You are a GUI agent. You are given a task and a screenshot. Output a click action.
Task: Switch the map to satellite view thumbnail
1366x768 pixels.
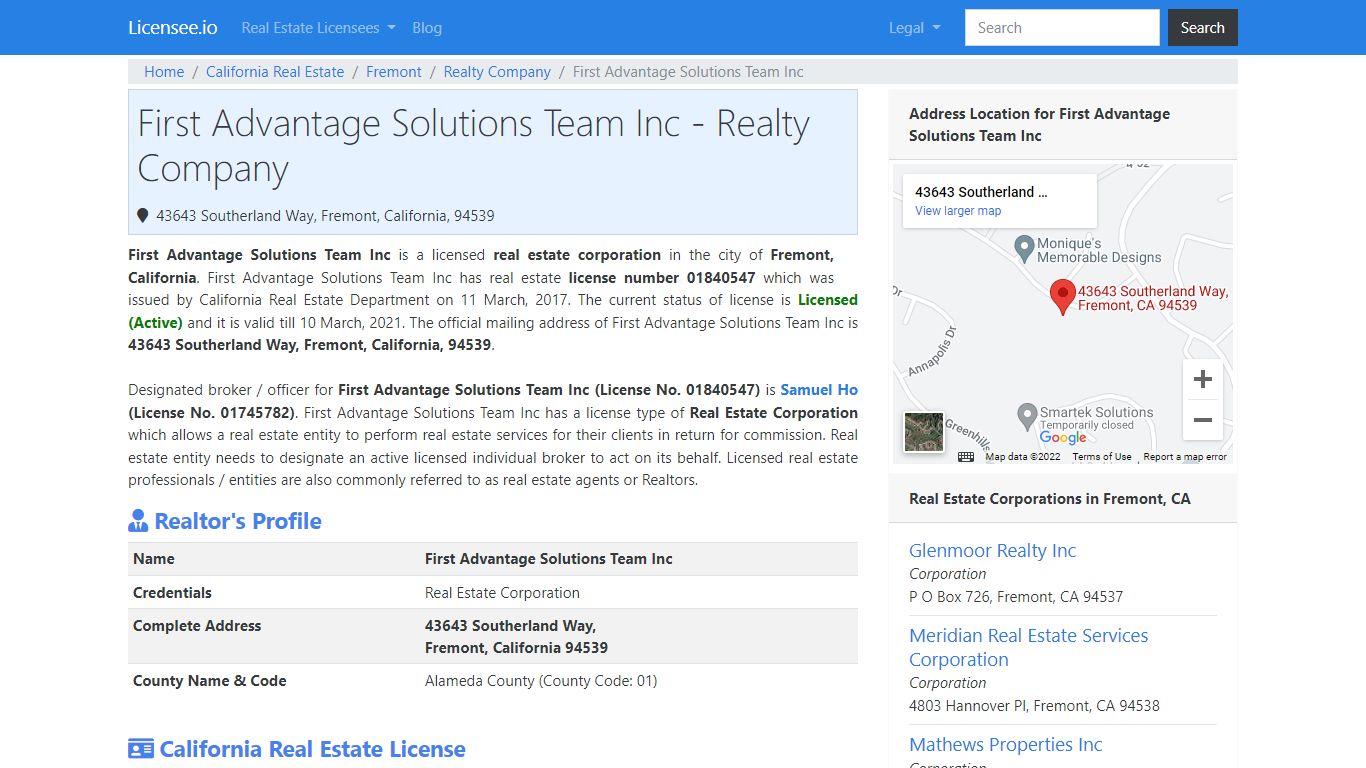coord(923,432)
